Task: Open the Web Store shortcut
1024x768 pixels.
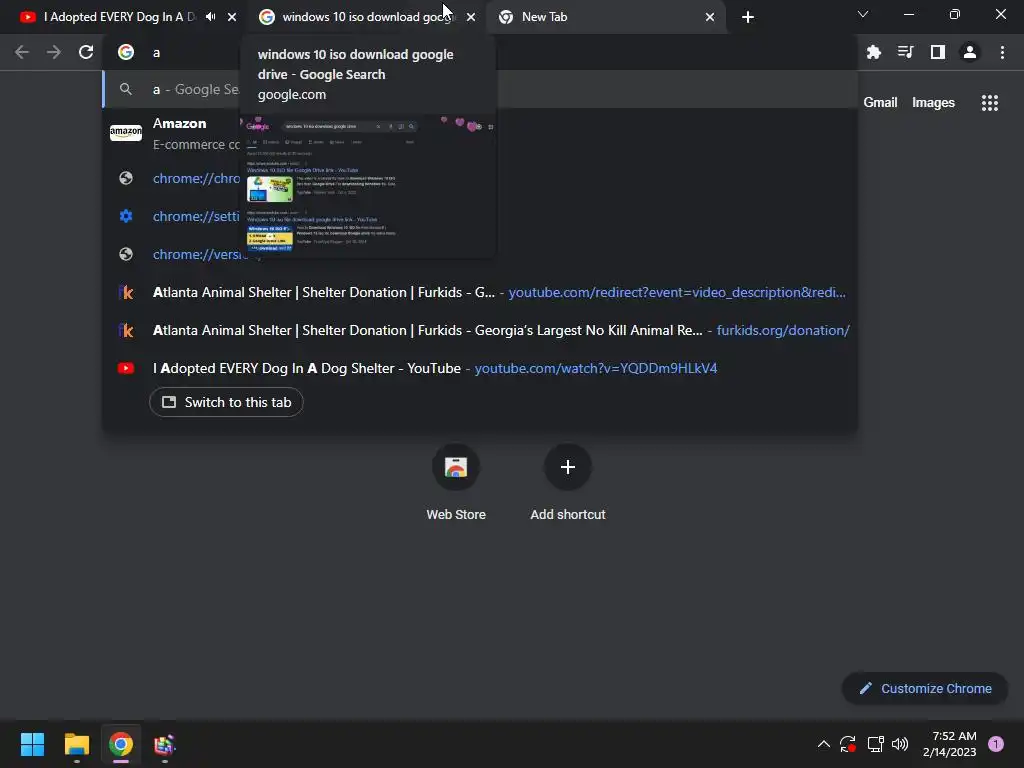Action: point(456,482)
